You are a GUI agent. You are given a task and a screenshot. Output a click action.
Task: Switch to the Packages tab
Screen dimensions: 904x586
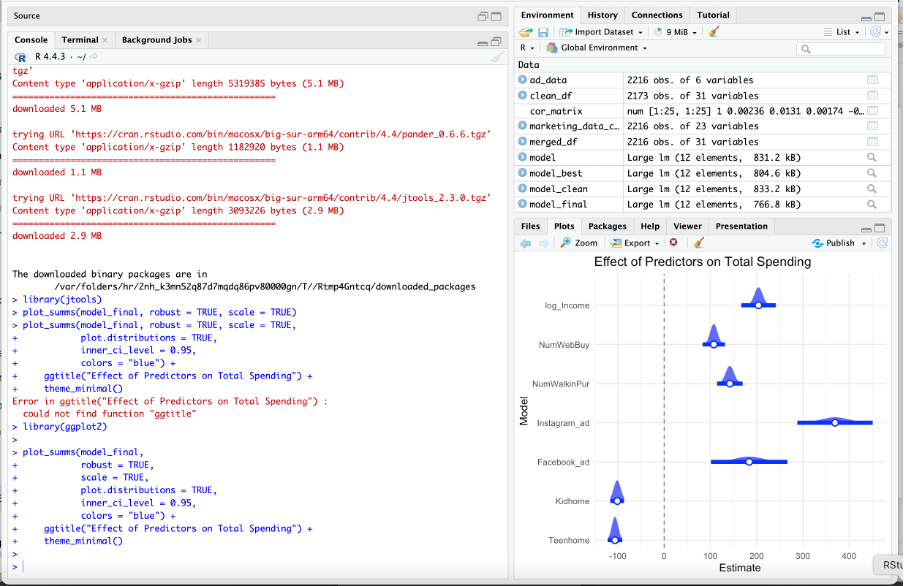point(607,226)
